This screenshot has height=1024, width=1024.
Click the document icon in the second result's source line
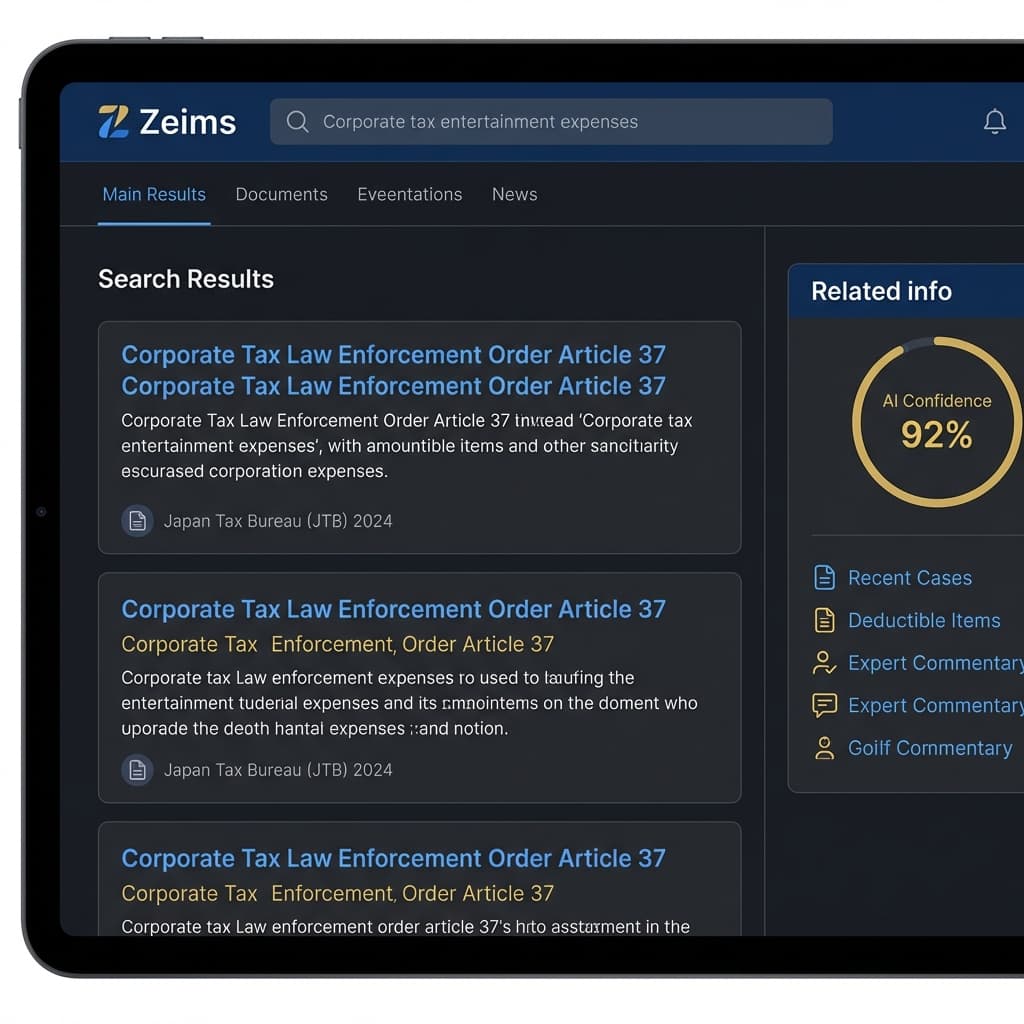click(x=137, y=770)
